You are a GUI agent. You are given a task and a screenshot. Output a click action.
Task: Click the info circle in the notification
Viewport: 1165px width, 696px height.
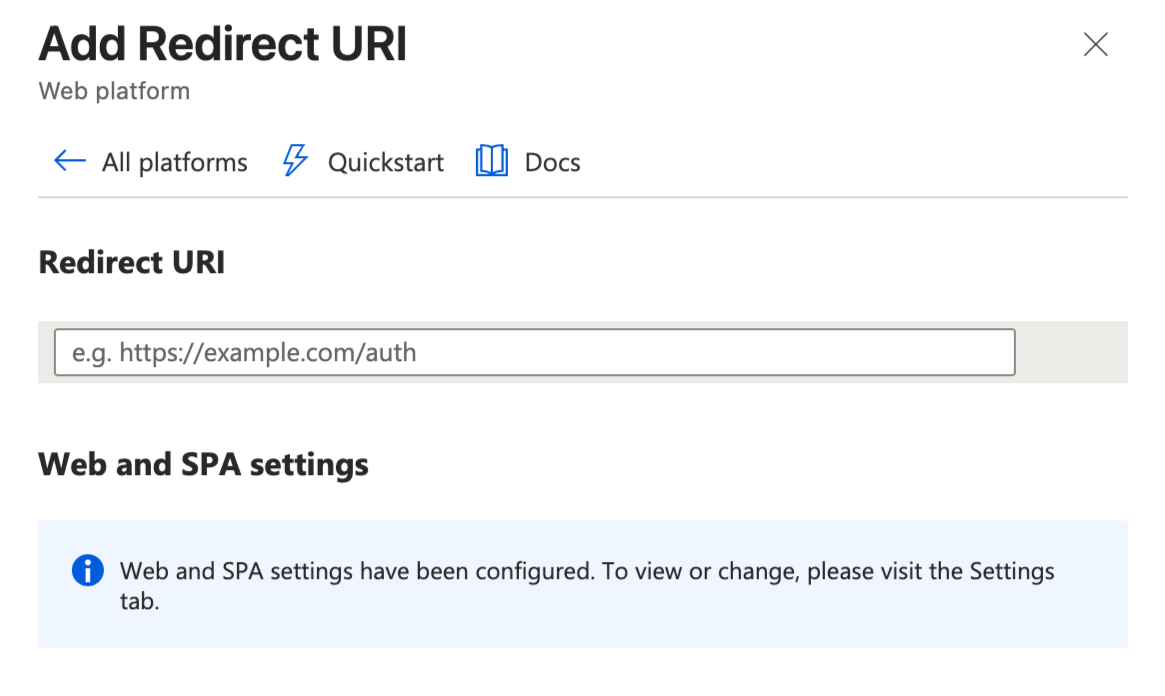pos(88,571)
